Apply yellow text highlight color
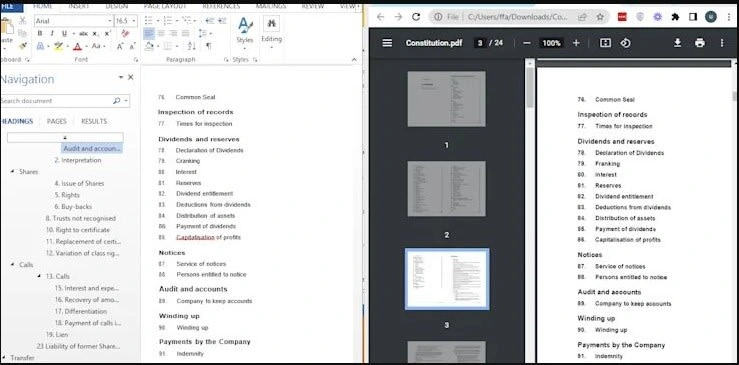 (x=58, y=46)
